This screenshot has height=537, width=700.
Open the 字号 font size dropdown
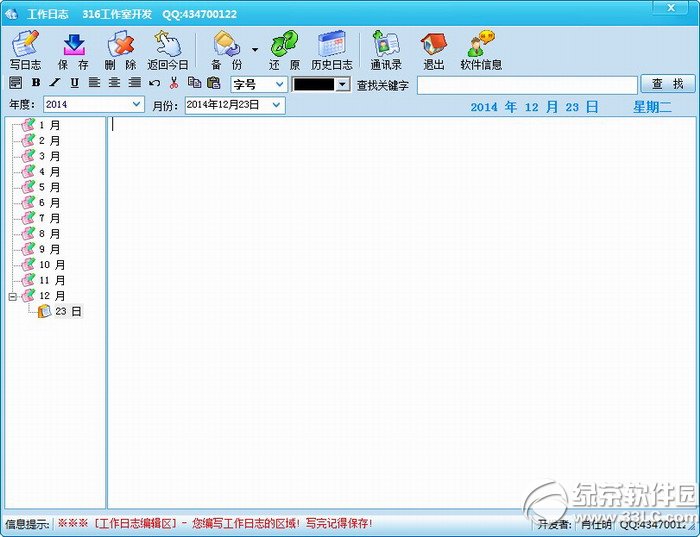pos(258,84)
